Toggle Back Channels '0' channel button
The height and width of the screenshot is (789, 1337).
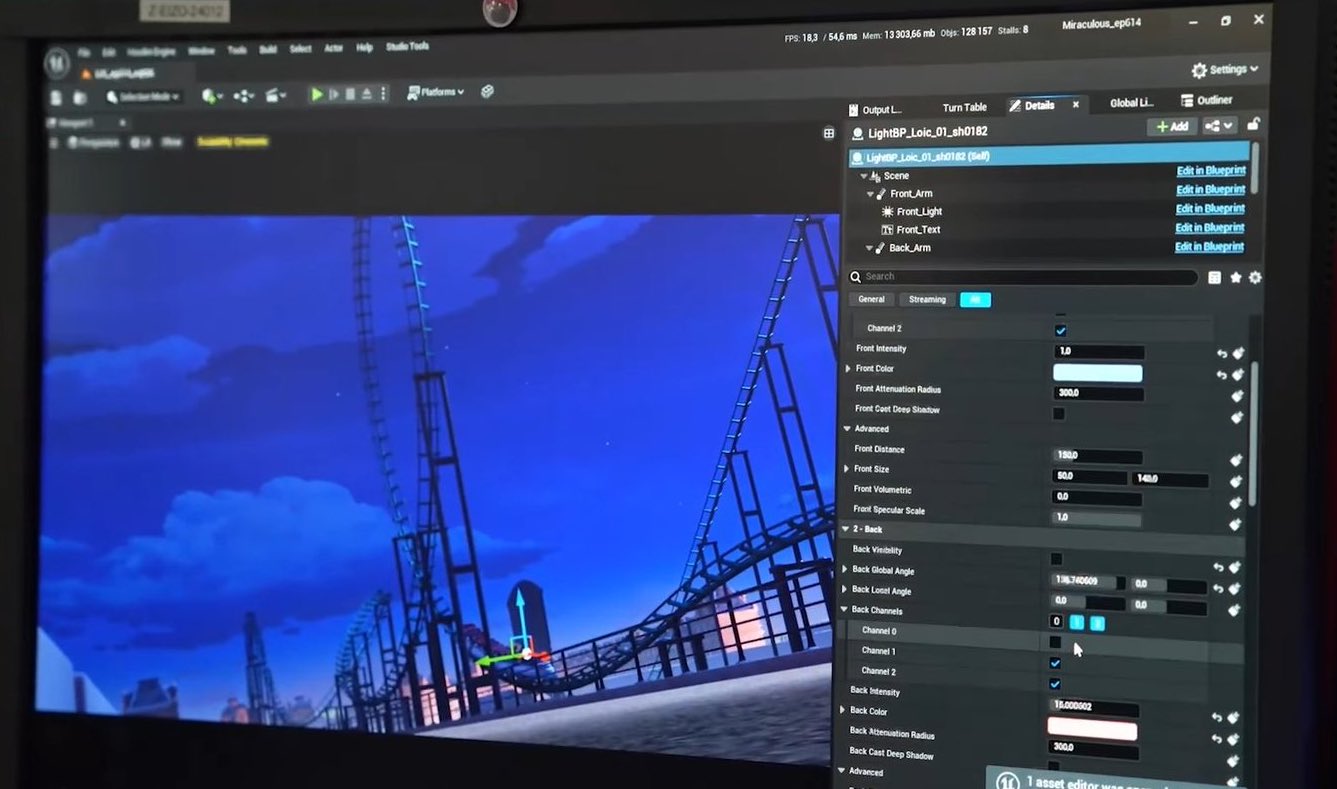[x=1056, y=622]
